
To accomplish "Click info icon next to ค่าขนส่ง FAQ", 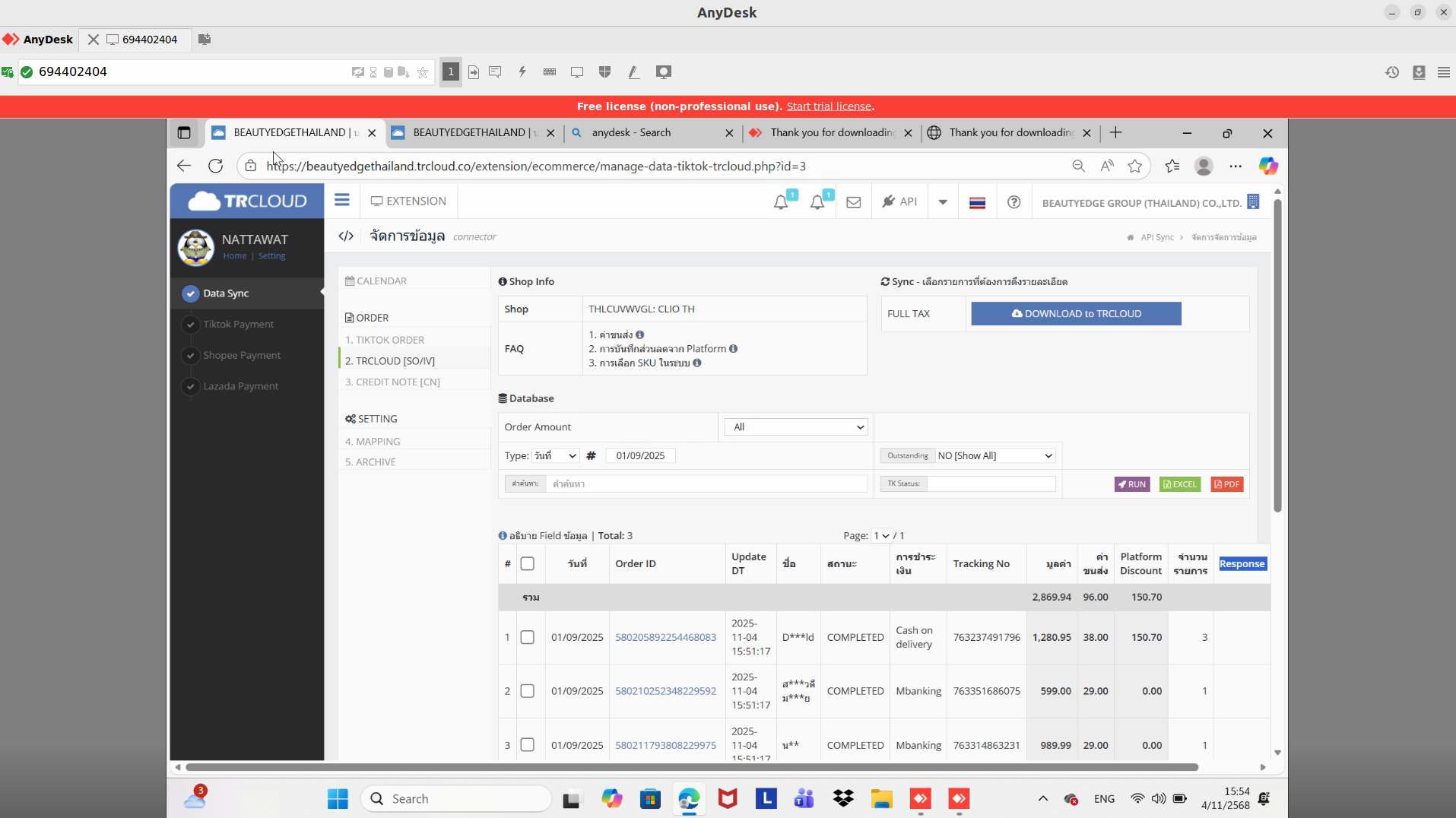I will (640, 334).
